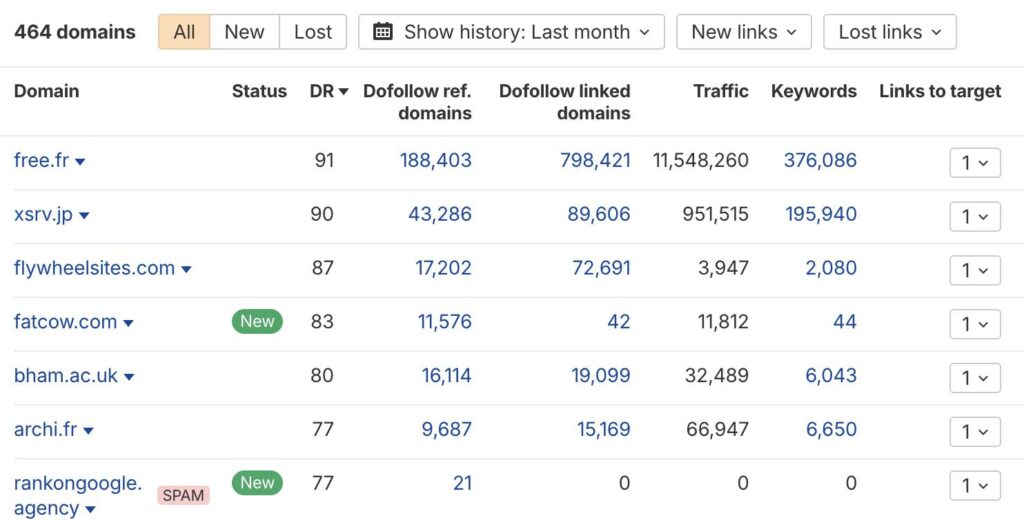Click the bham.ac.uk domain link

click(66, 376)
